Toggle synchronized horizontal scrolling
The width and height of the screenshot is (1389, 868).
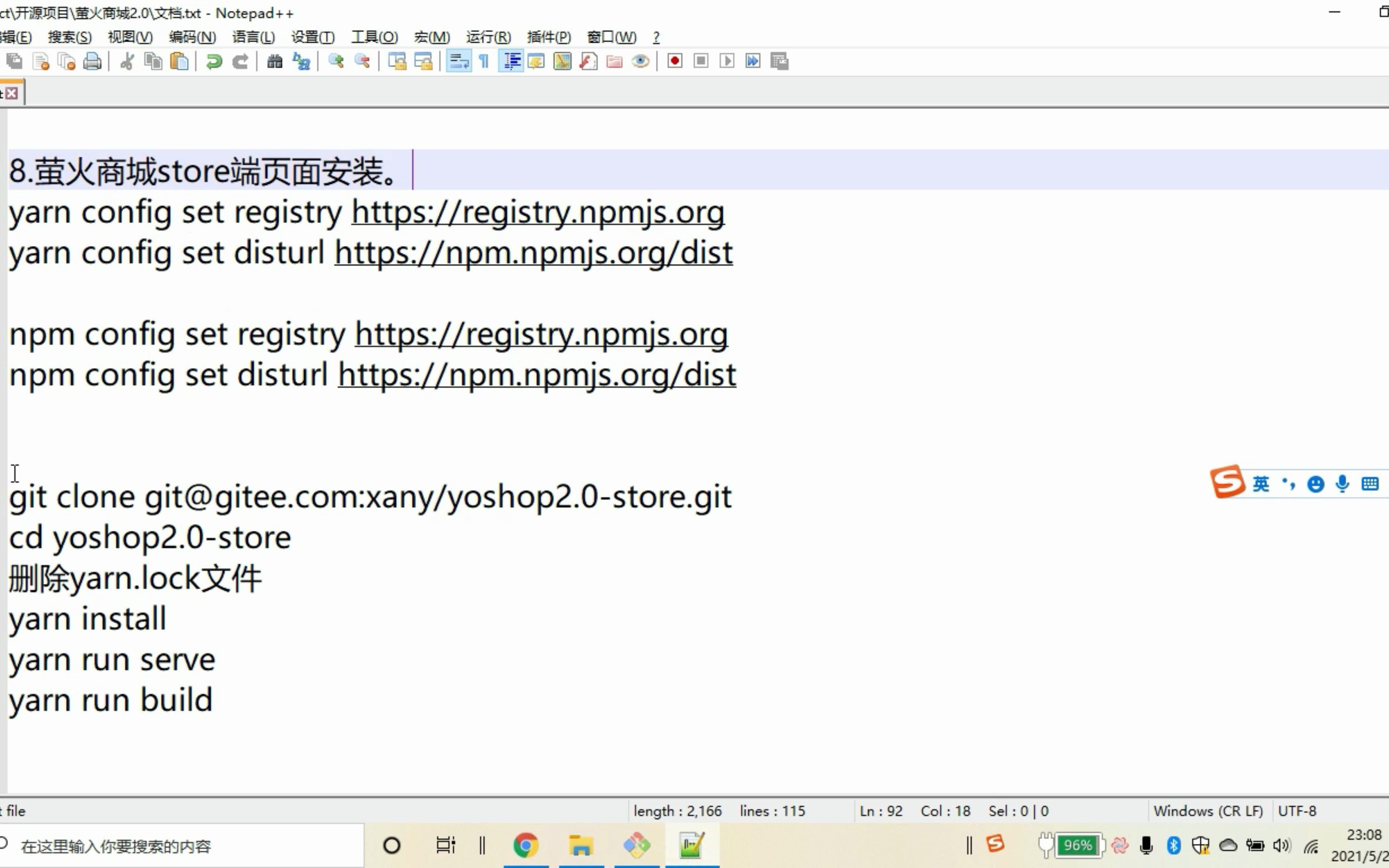coord(423,61)
